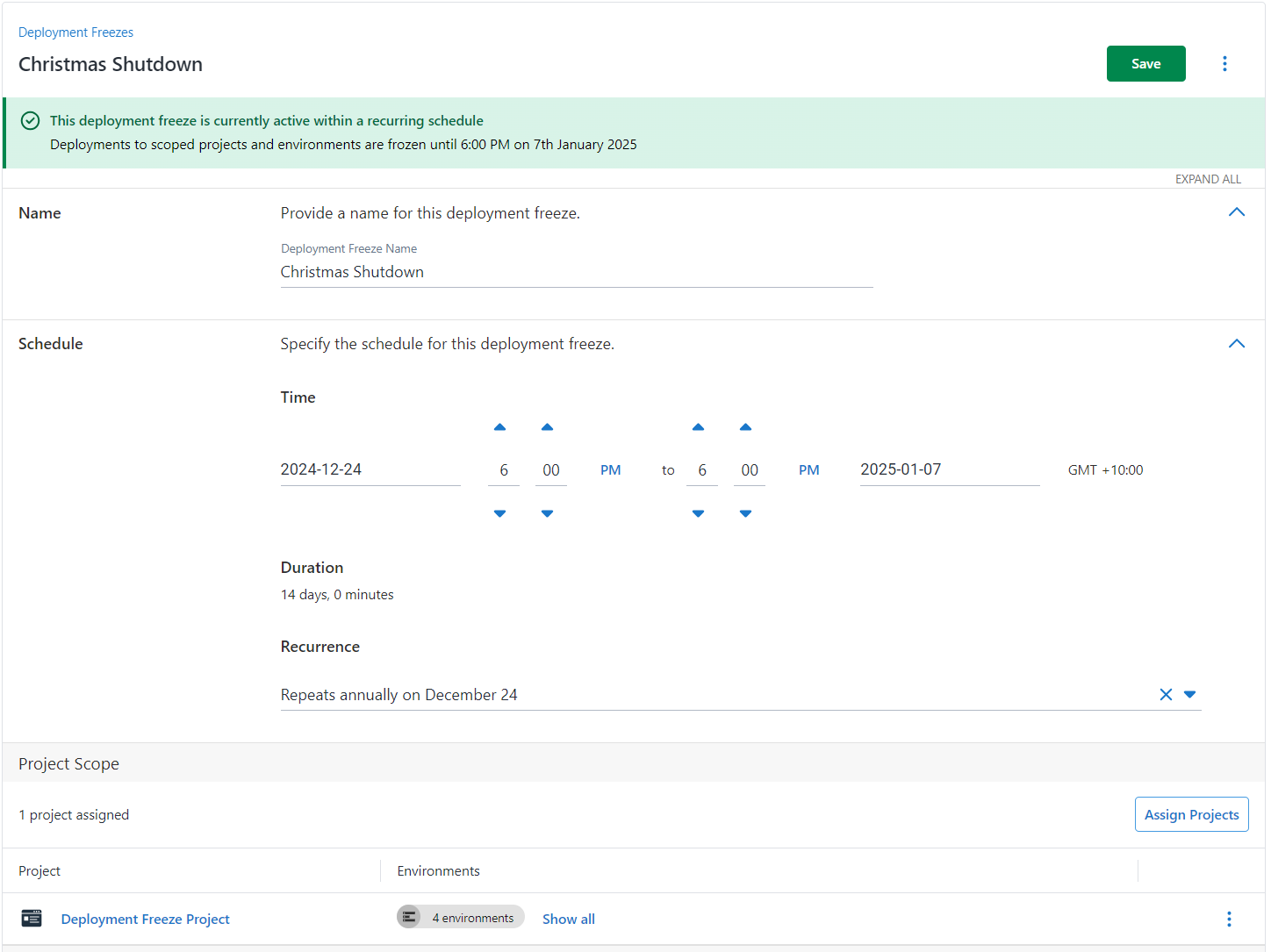Viewport: 1271px width, 952px height.
Task: Toggle the end time PM indicator
Action: [x=808, y=470]
